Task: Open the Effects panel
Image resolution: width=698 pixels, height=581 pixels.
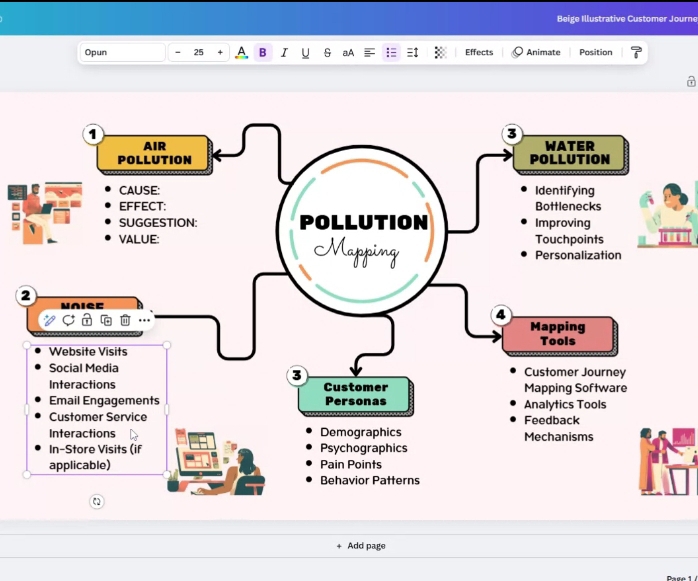Action: [479, 52]
